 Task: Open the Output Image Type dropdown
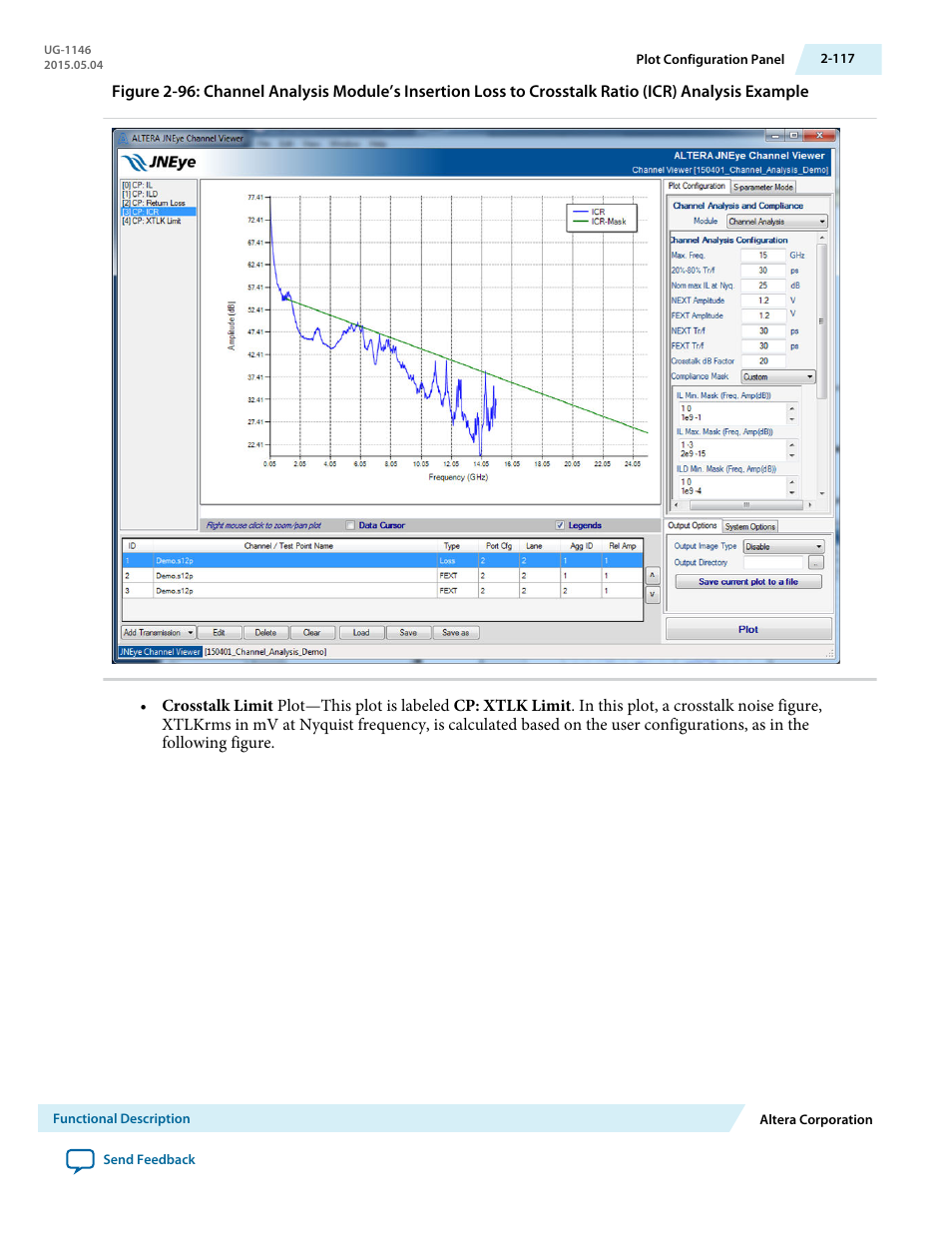coord(783,546)
